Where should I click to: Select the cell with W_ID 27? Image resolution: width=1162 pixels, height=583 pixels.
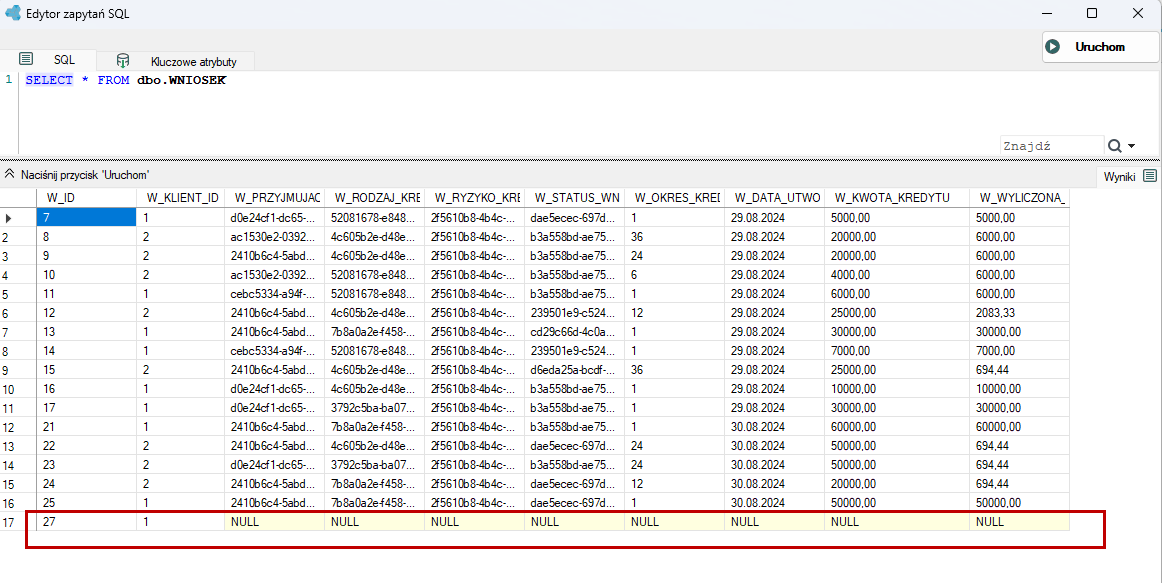pyautogui.click(x=86, y=522)
